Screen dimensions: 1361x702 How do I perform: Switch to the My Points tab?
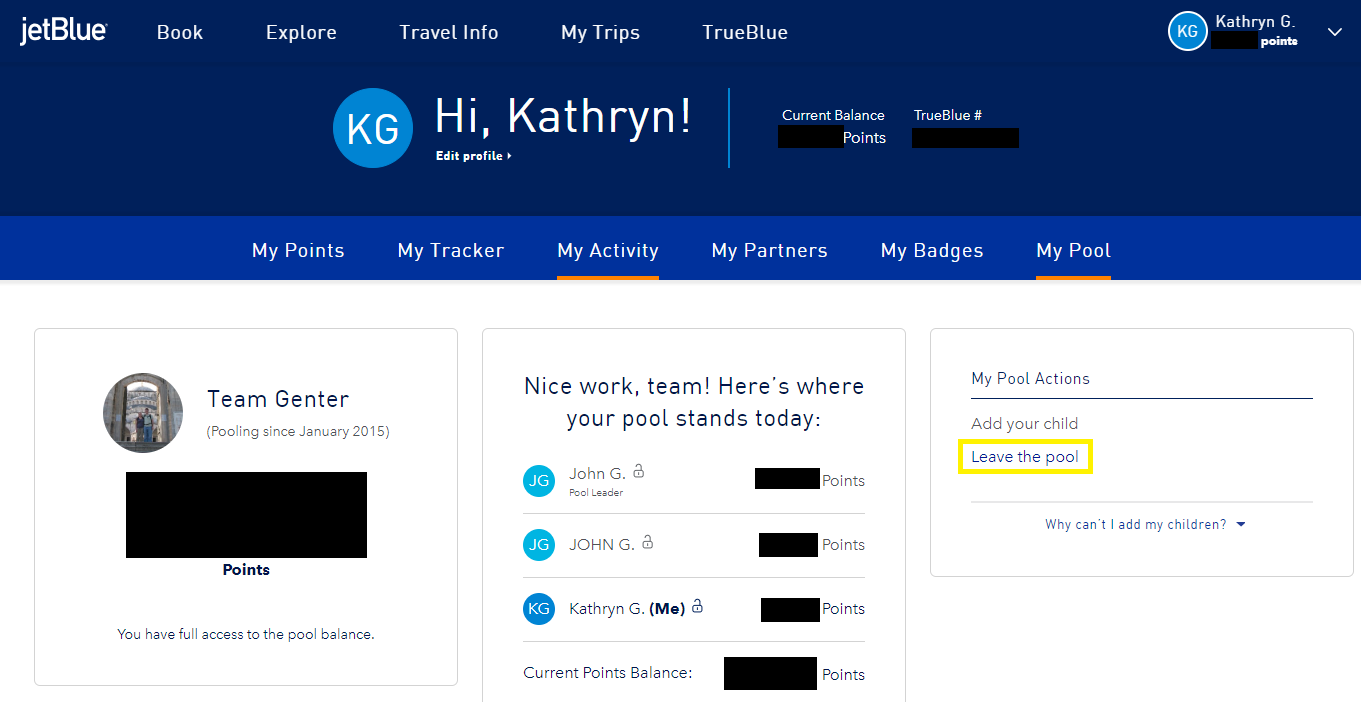298,251
